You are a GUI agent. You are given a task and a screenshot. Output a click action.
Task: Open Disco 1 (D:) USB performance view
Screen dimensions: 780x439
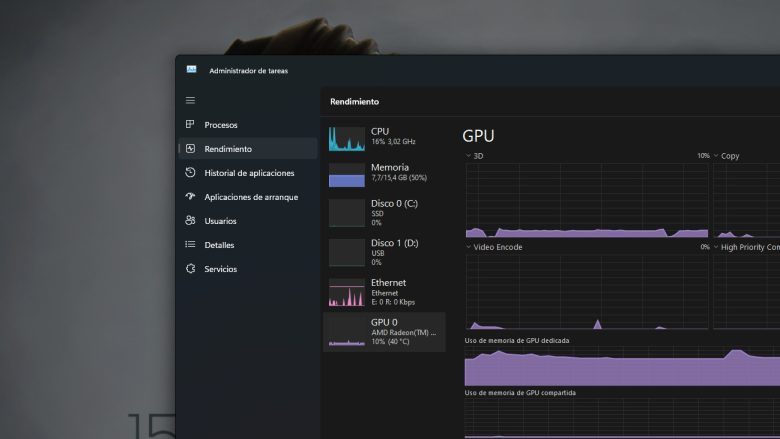(384, 252)
